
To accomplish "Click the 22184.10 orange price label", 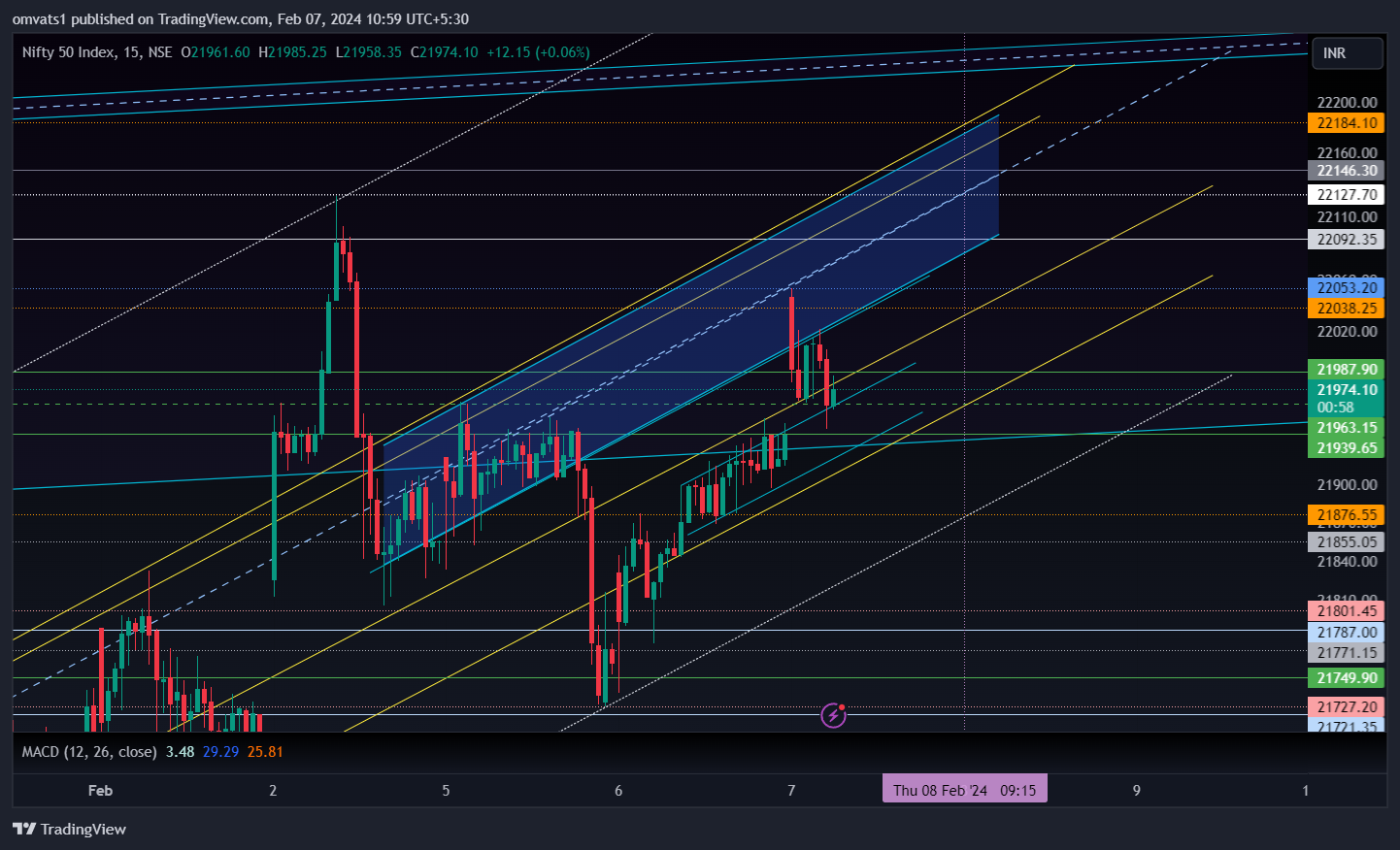I will click(x=1346, y=123).
